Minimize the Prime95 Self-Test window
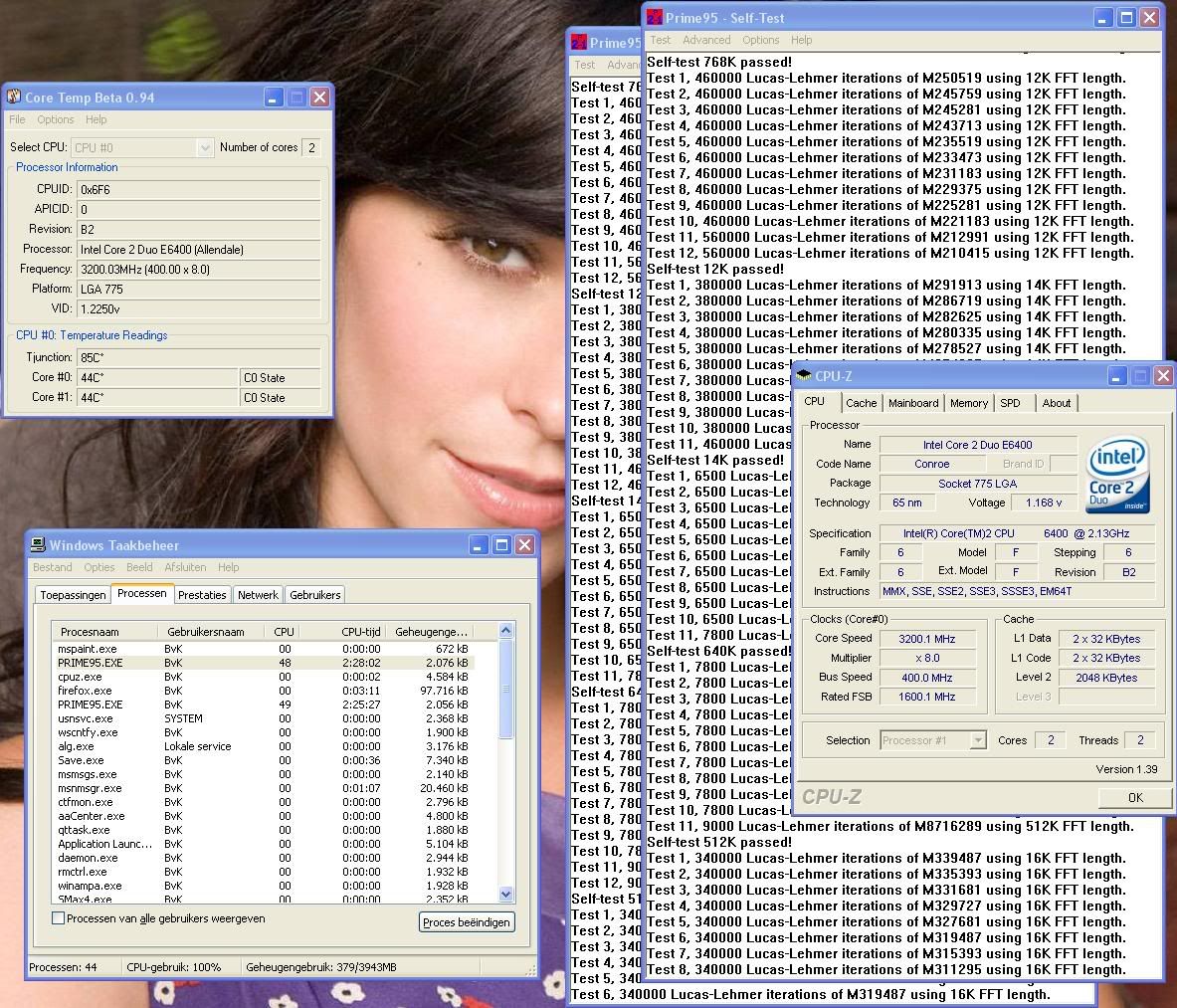1177x1008 pixels. click(1103, 18)
